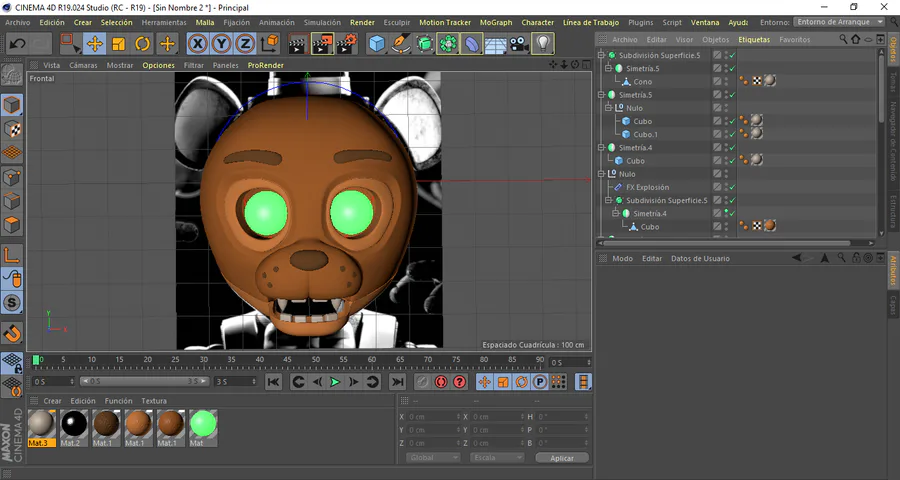Add a Floor environment object
The width and height of the screenshot is (900, 480).
(x=495, y=44)
